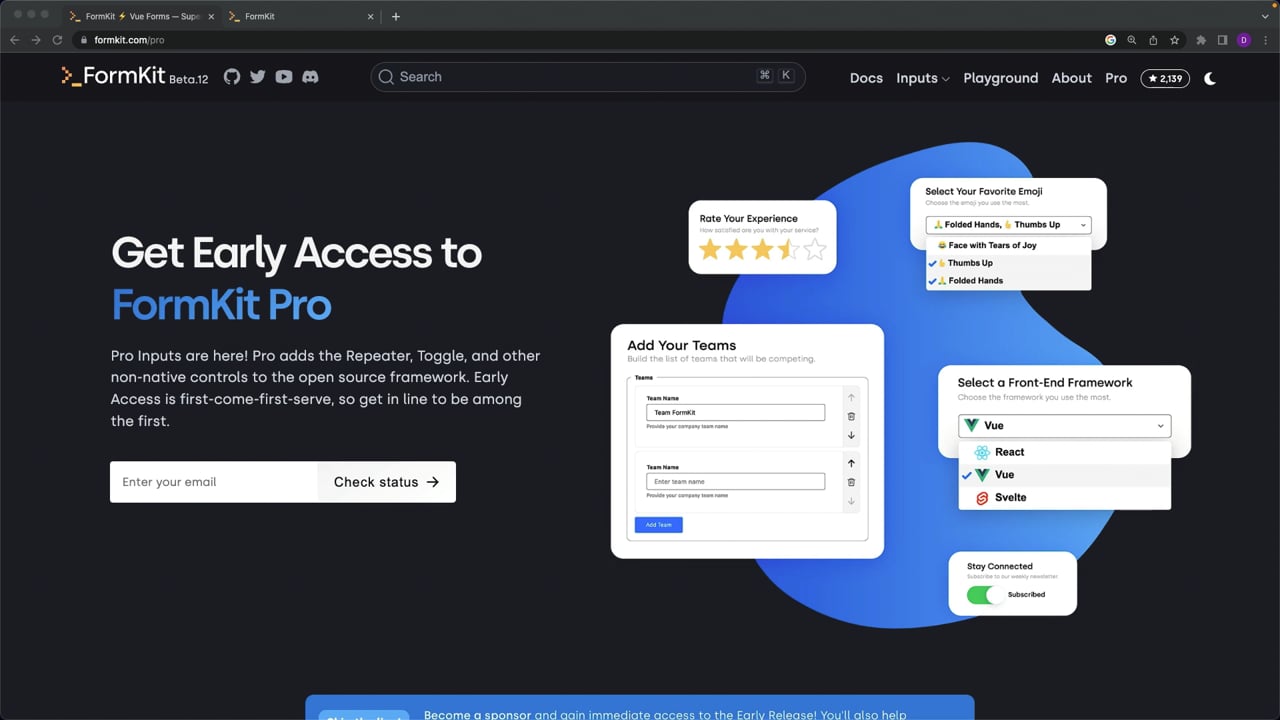Viewport: 1280px width, 720px height.
Task: Choose React from the framework list
Action: coord(1064,452)
